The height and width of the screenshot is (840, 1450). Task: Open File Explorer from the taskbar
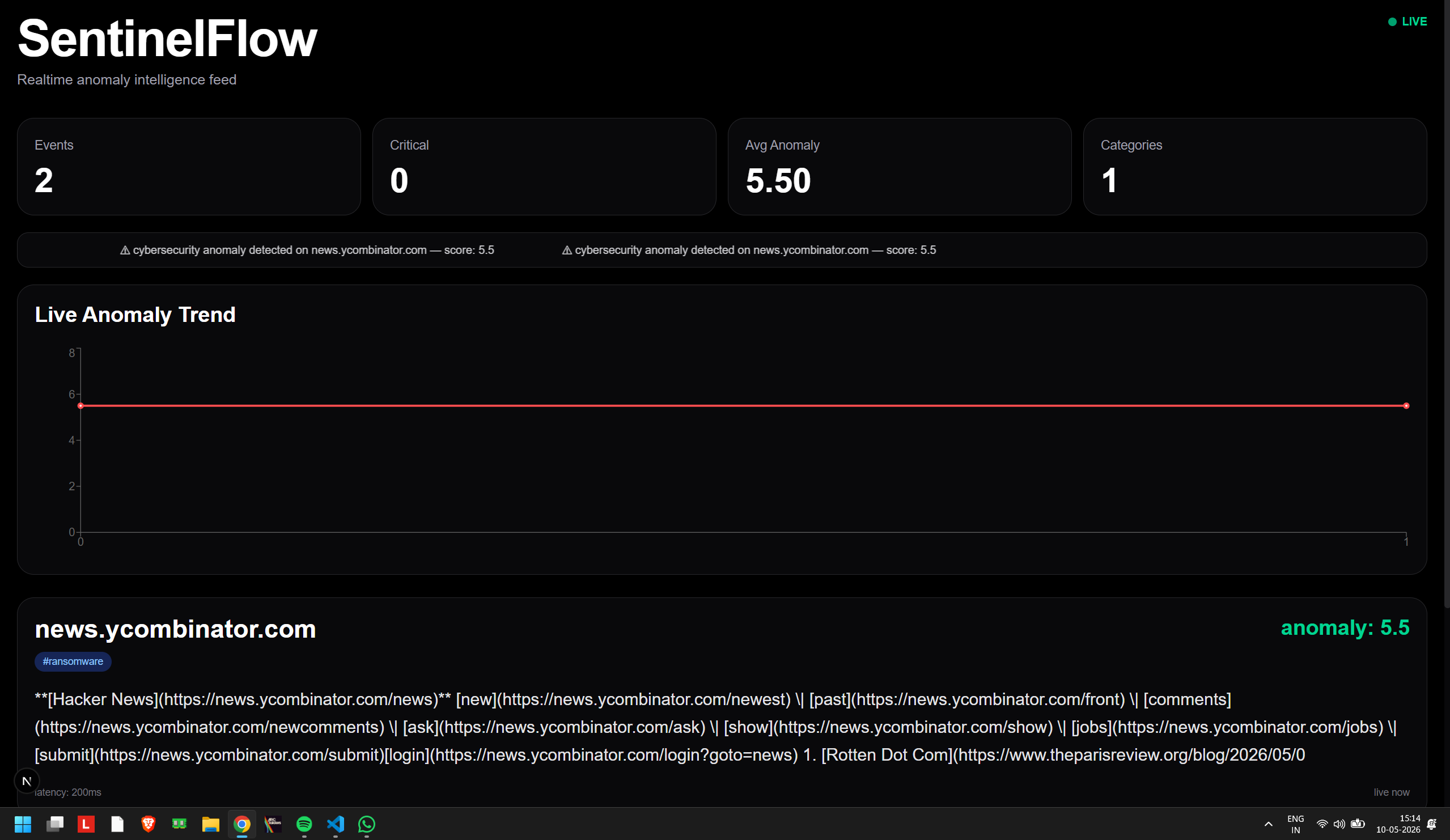tap(211, 824)
